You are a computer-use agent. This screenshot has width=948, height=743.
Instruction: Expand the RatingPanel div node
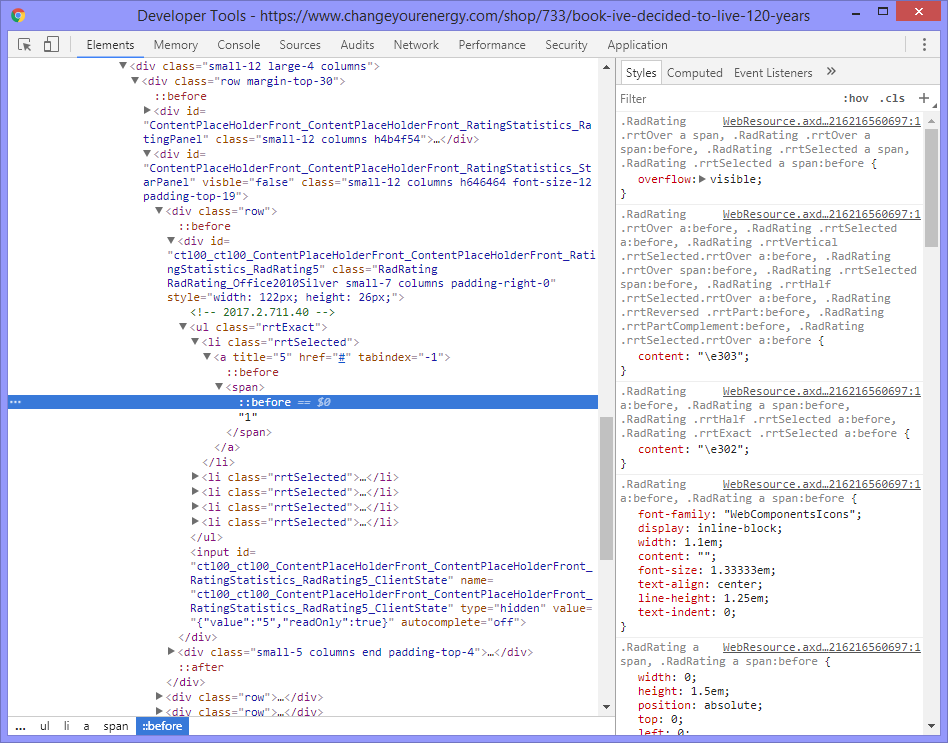[x=147, y=110]
